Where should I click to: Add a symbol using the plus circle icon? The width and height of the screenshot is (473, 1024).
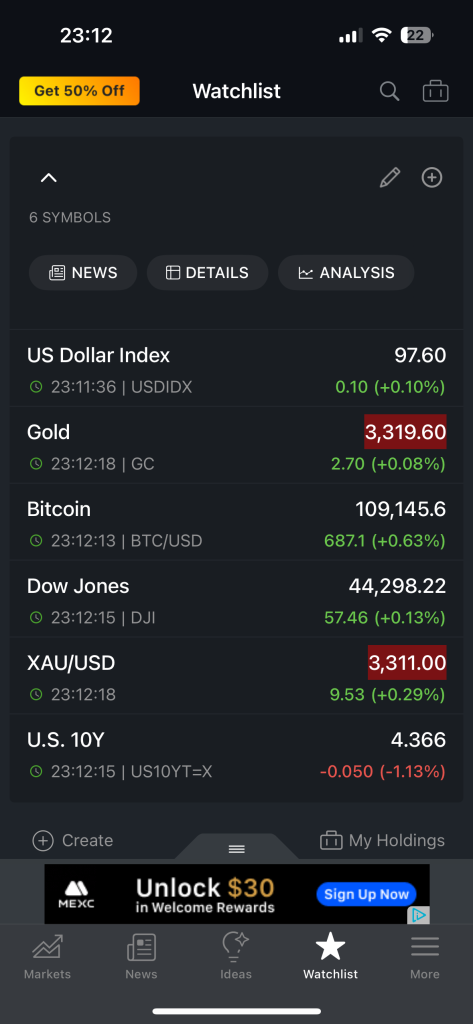click(x=432, y=177)
